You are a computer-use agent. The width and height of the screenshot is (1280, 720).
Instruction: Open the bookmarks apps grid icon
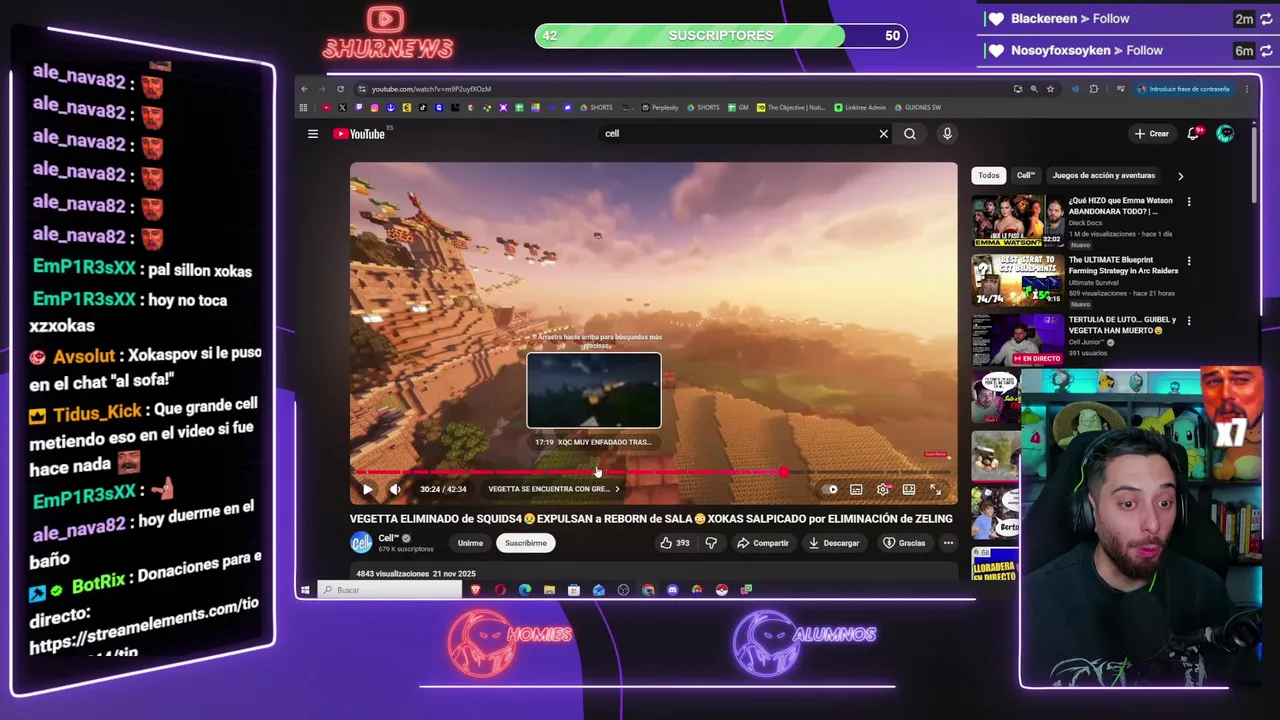[x=304, y=107]
